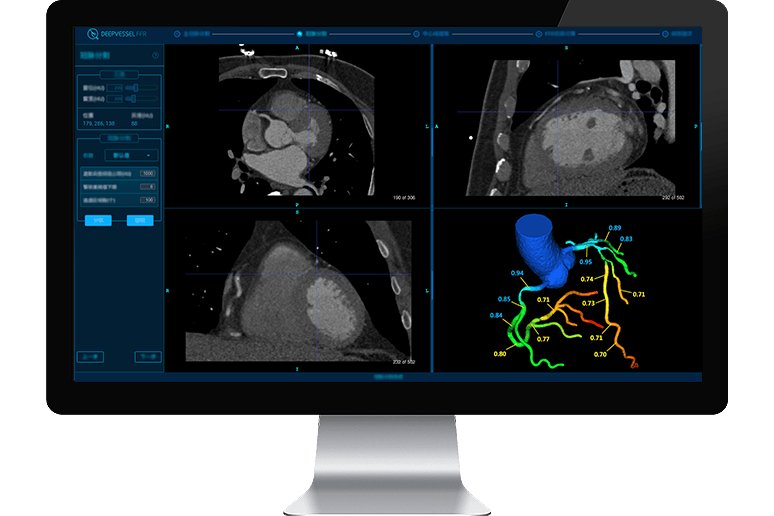Open the help icon in panel header
This screenshot has height=516, width=774.
tap(155, 55)
